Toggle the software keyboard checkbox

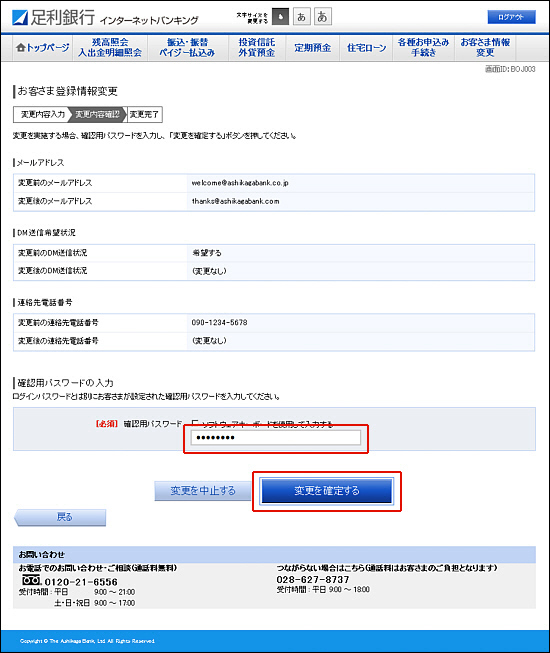click(194, 423)
